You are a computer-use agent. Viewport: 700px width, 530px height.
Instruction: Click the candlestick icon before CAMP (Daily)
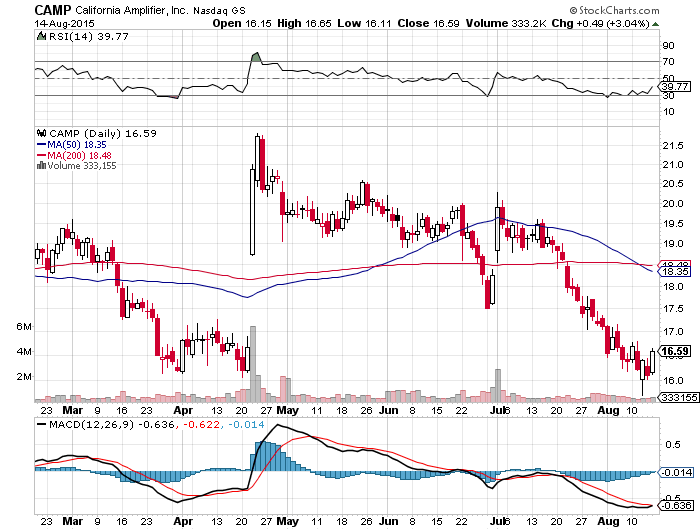coord(42,133)
